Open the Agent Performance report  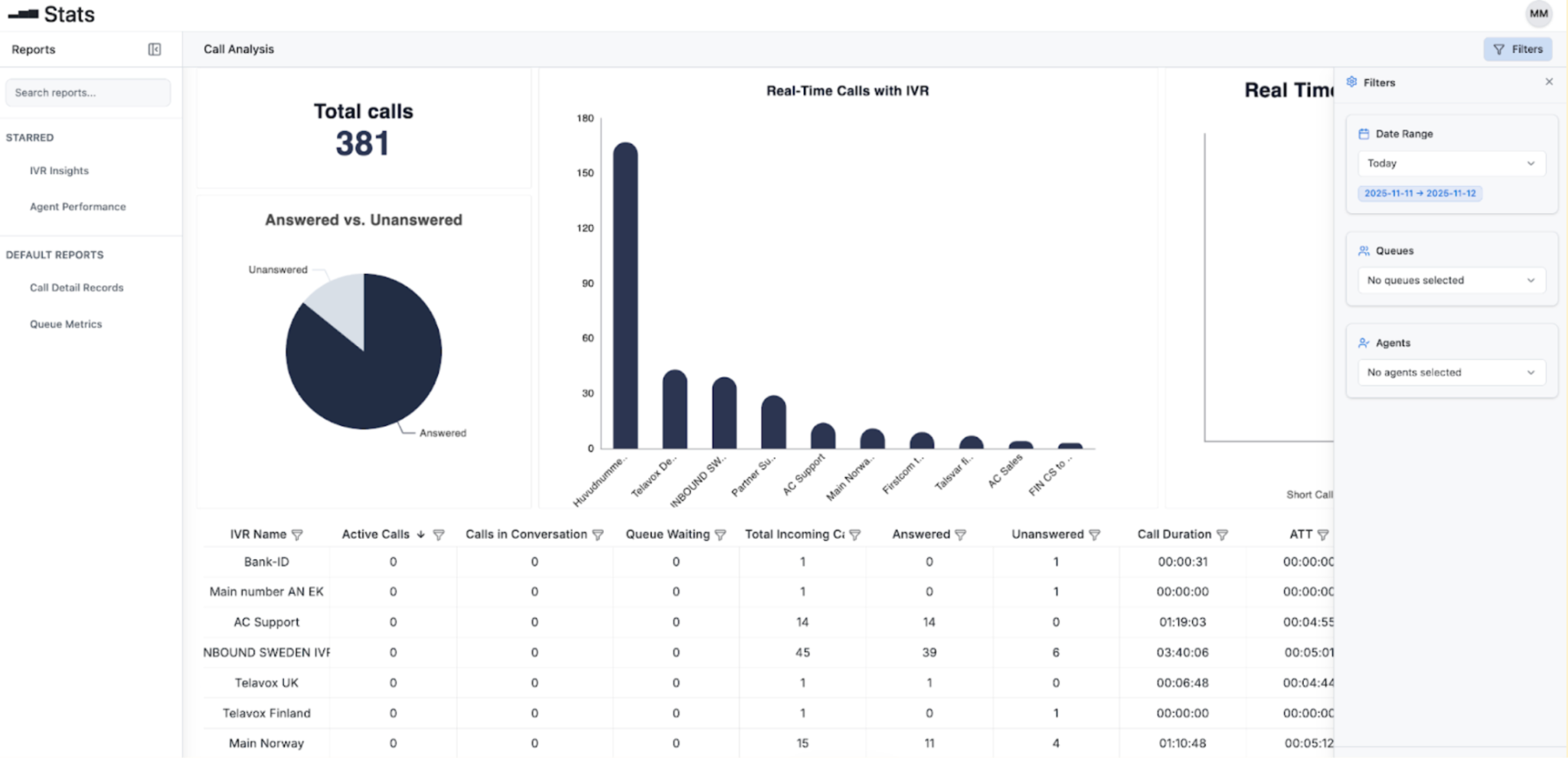click(77, 207)
